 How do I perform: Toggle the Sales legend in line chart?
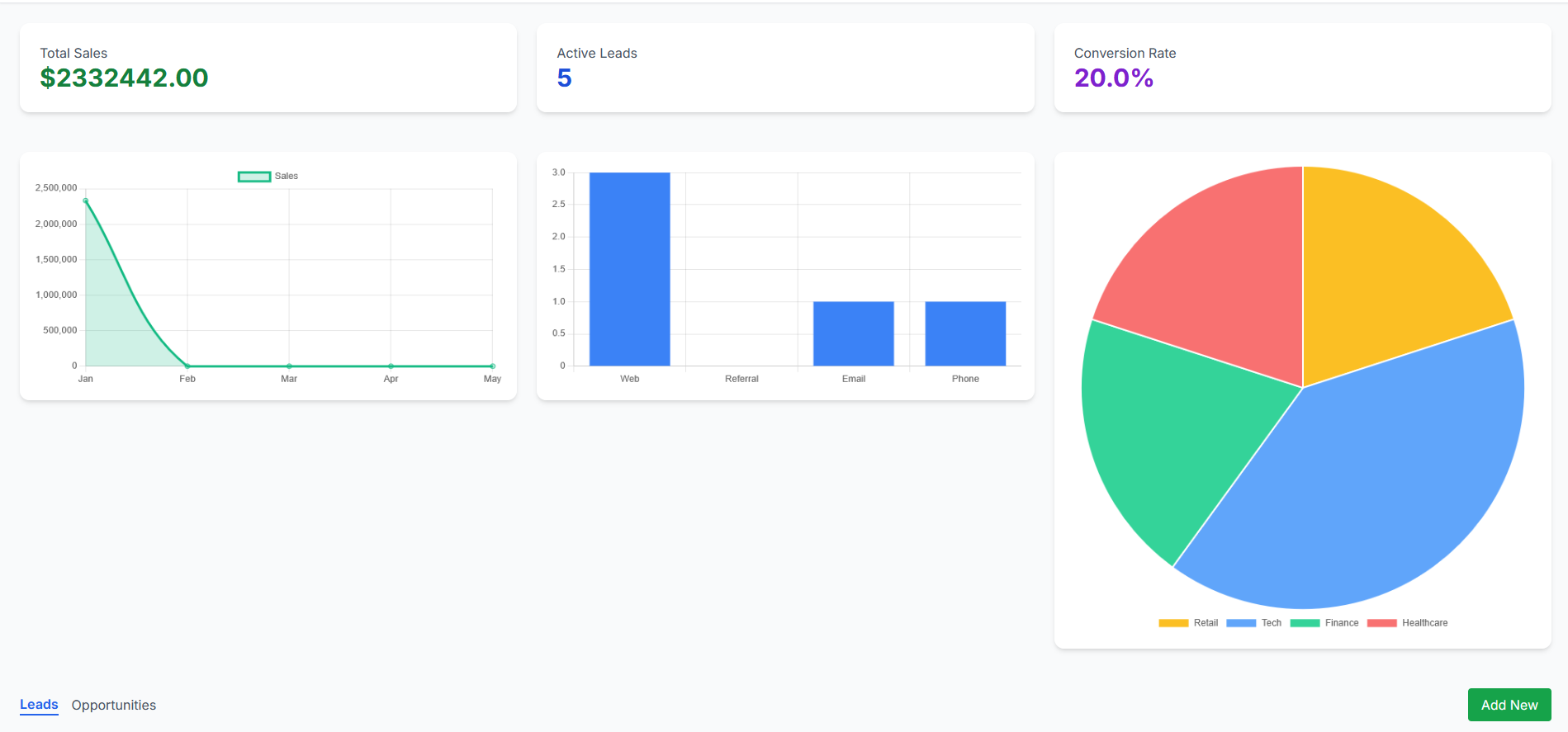coord(268,176)
